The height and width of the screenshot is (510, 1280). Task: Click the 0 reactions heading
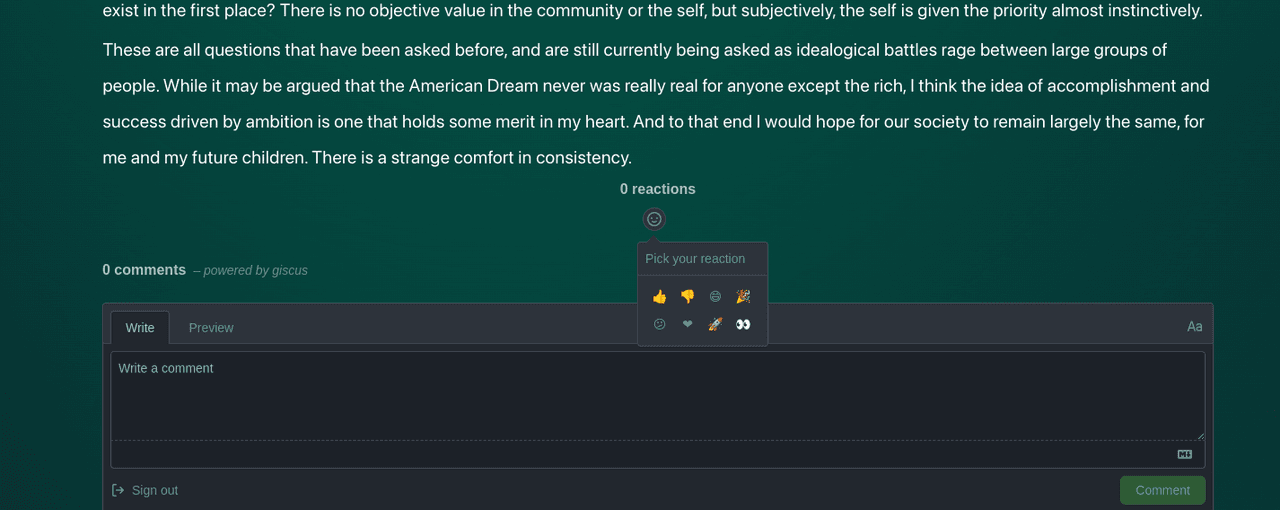click(x=657, y=189)
